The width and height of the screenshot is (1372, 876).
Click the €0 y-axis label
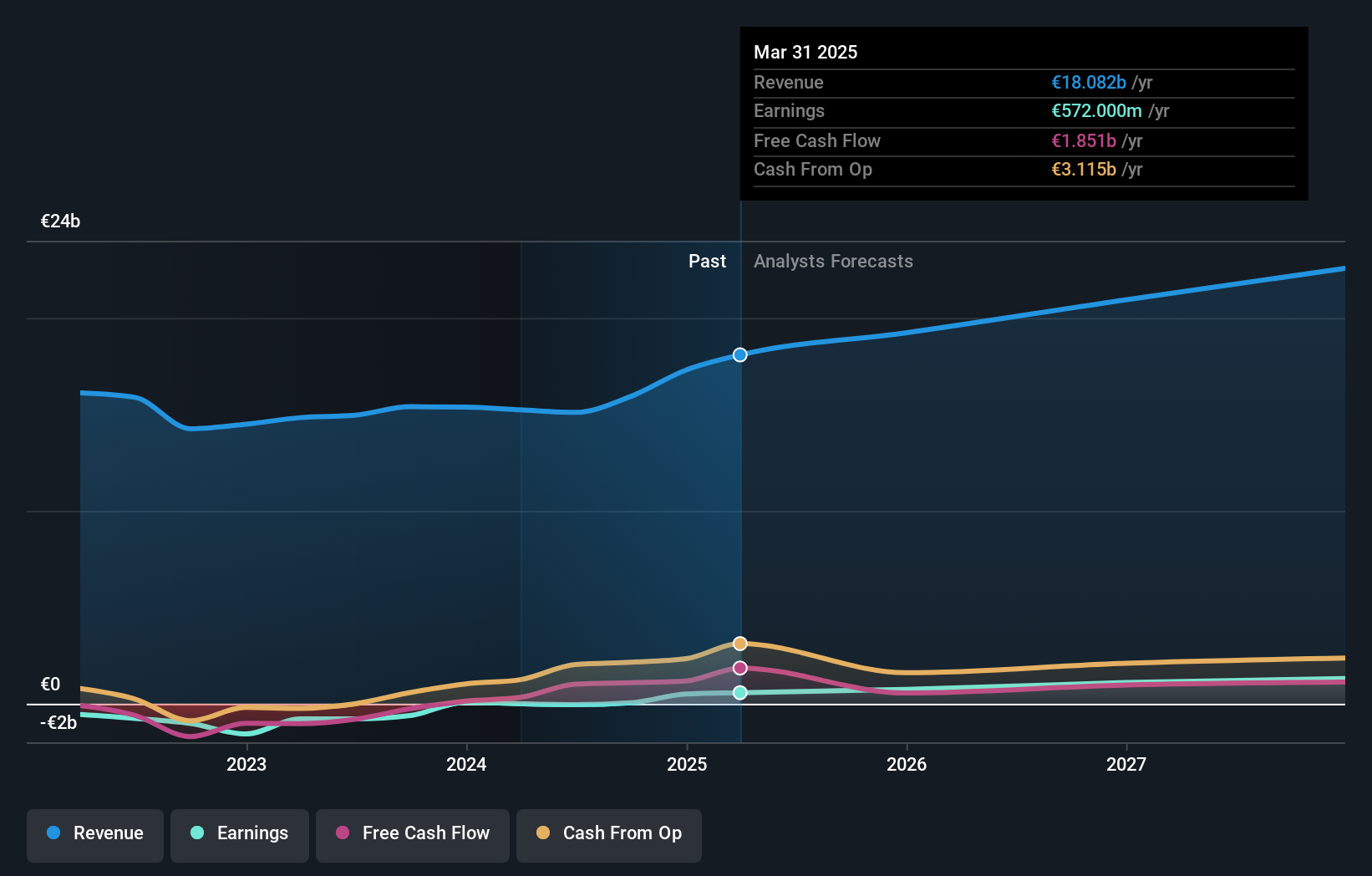(x=50, y=685)
